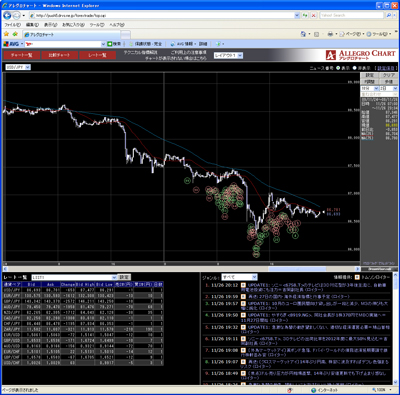
Task: Click the icon beside the 11/26 19:32 news item
Action: tap(243, 327)
